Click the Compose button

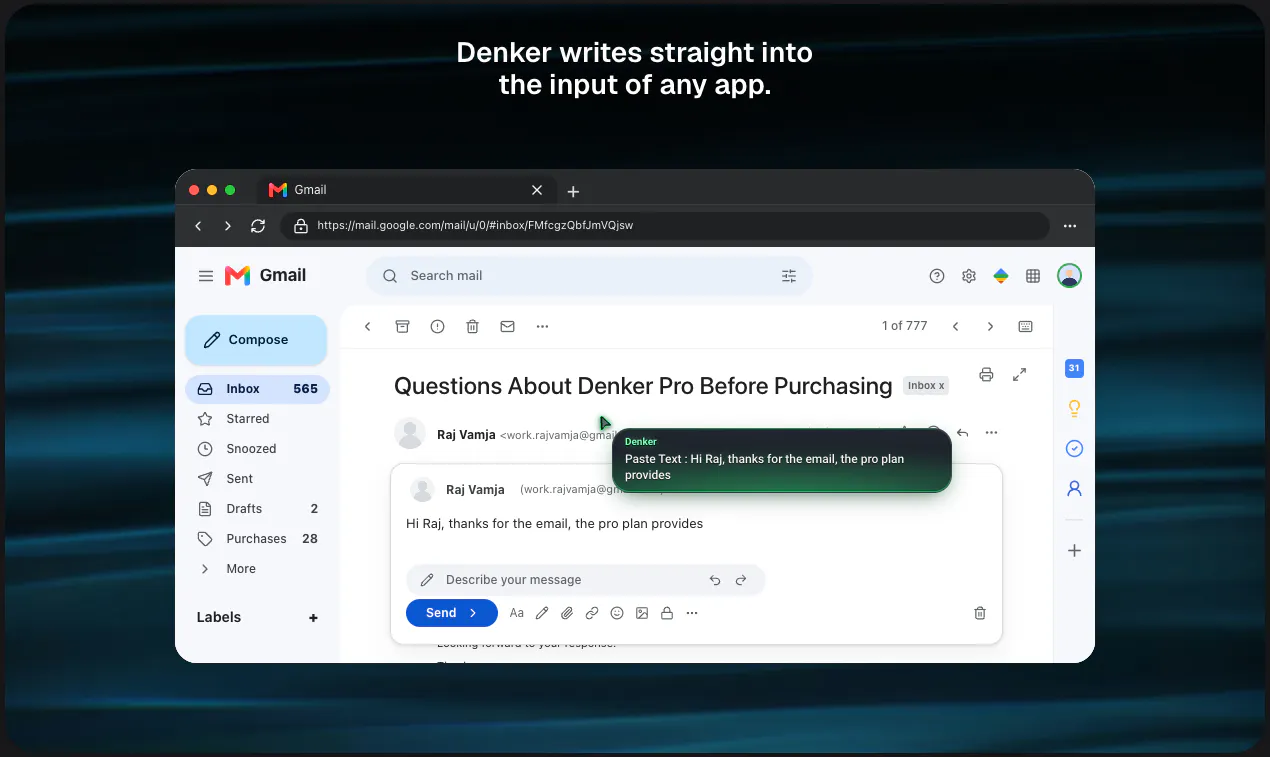pyautogui.click(x=256, y=340)
